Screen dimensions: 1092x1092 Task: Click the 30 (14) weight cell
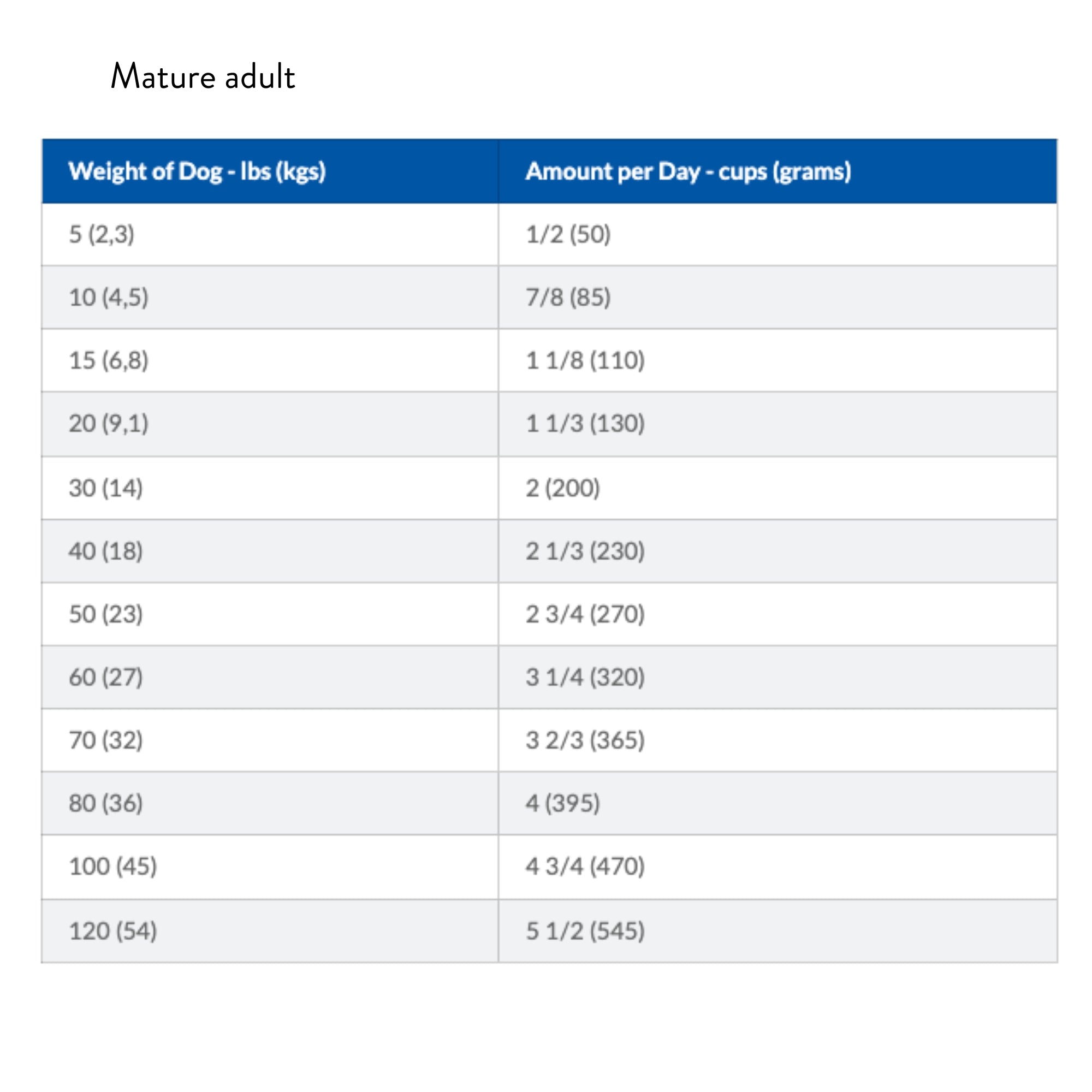106,488
